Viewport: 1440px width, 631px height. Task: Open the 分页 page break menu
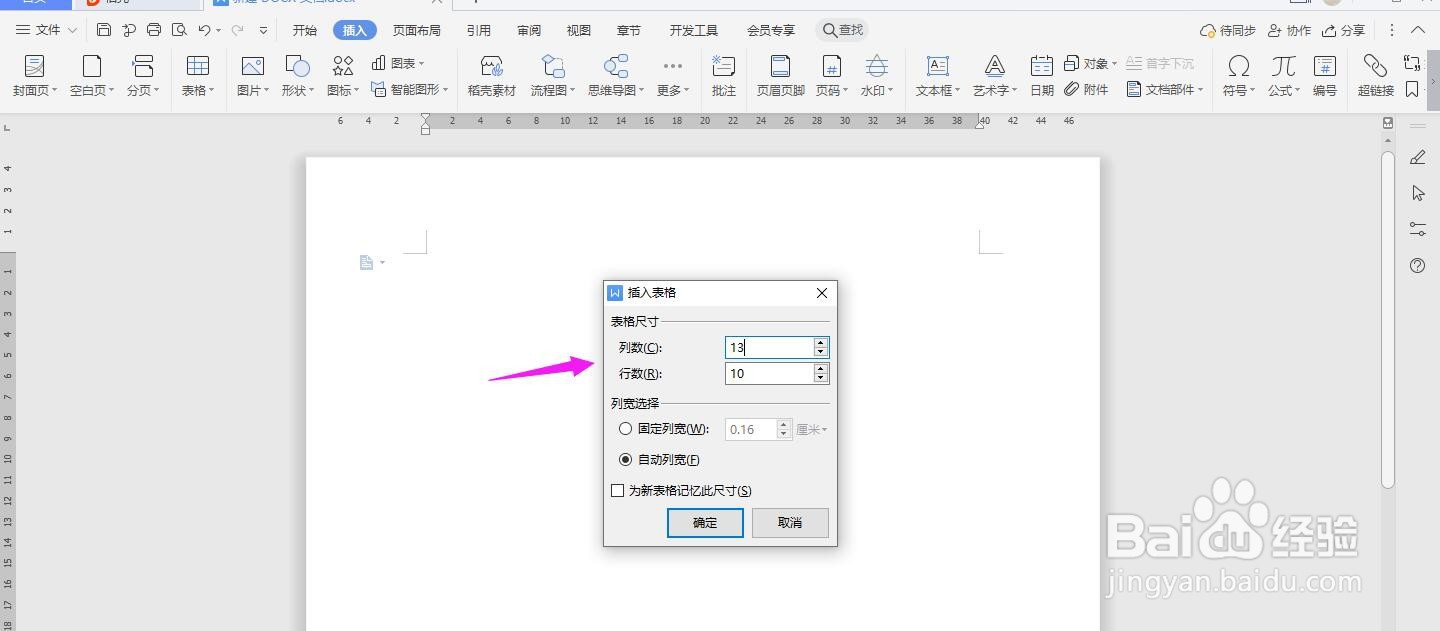click(x=143, y=76)
